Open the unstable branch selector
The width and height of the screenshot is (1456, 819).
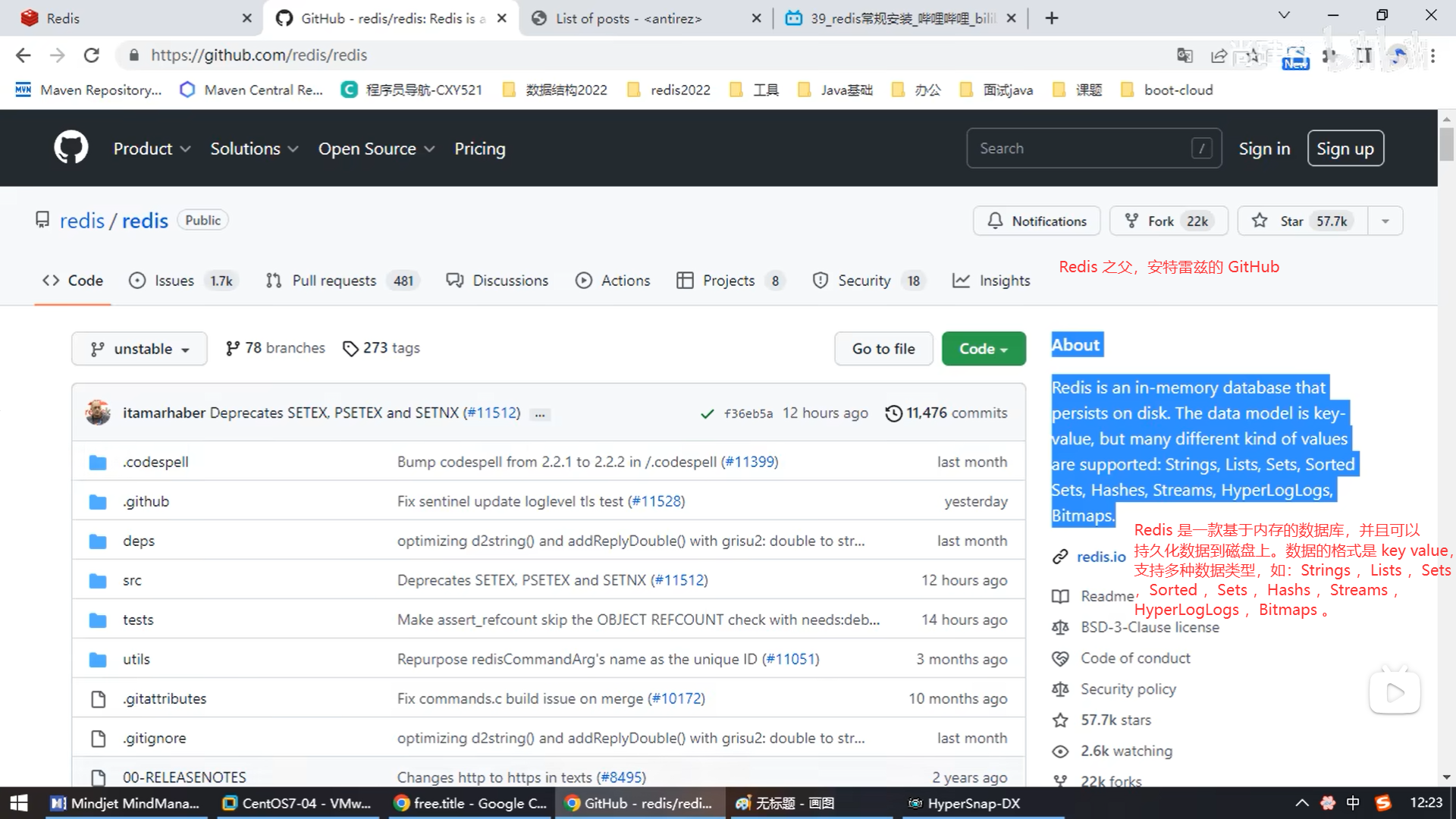[x=140, y=349]
